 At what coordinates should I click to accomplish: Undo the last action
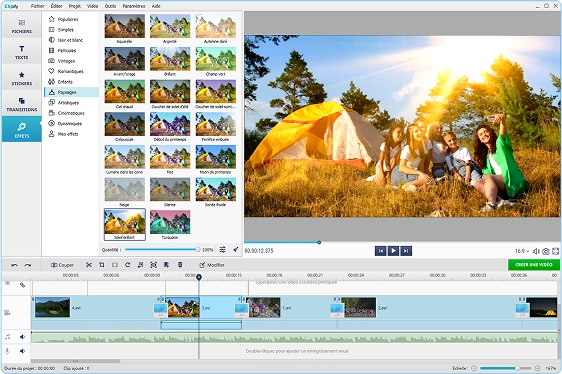14,265
